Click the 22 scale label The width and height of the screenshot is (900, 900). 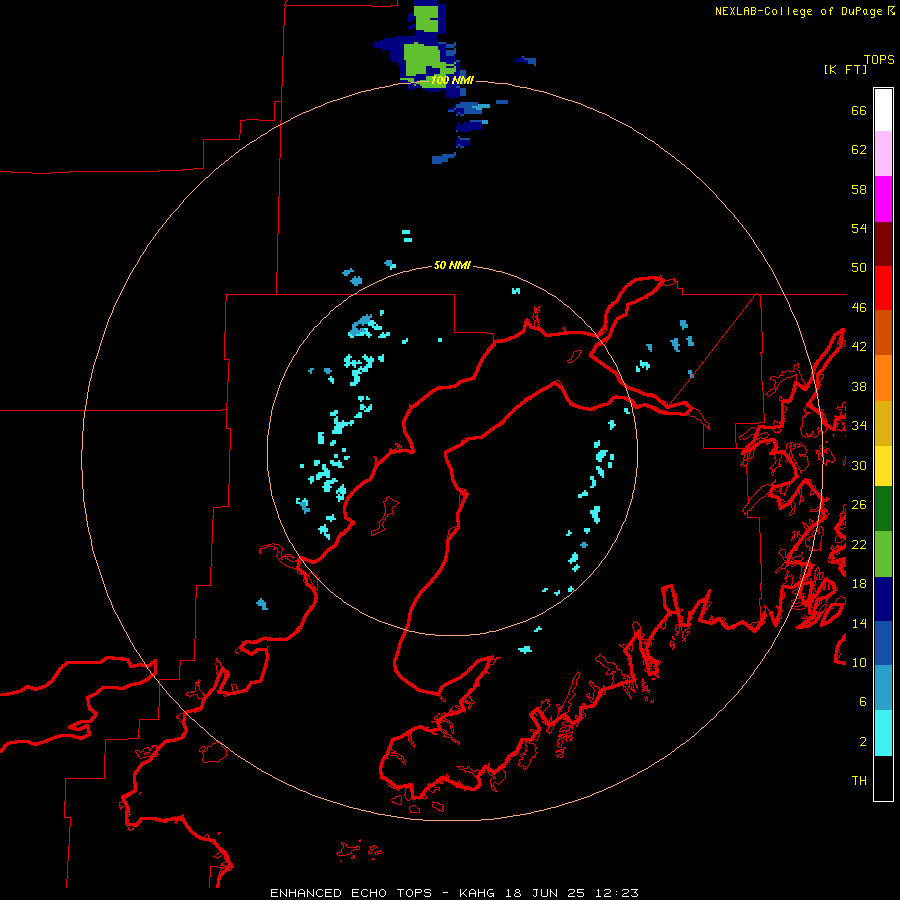pyautogui.click(x=859, y=544)
